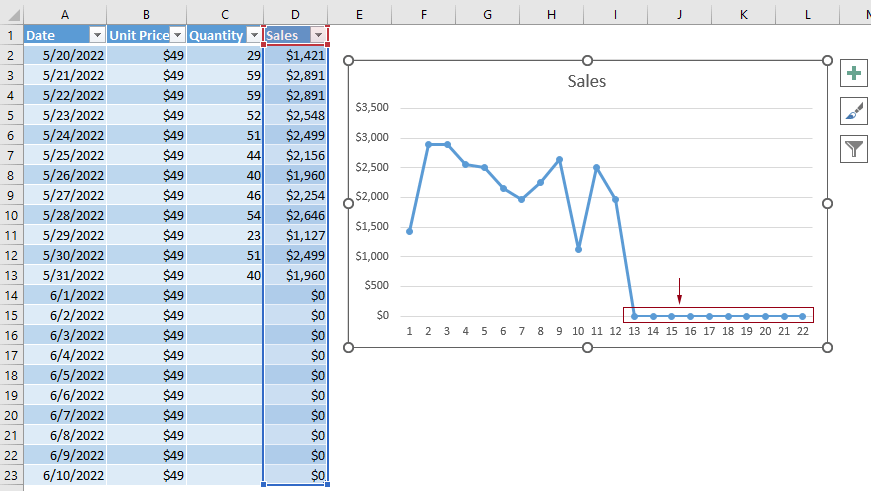This screenshot has width=871, height=491.
Task: Click the chart's top-right resize handle
Action: click(x=827, y=61)
